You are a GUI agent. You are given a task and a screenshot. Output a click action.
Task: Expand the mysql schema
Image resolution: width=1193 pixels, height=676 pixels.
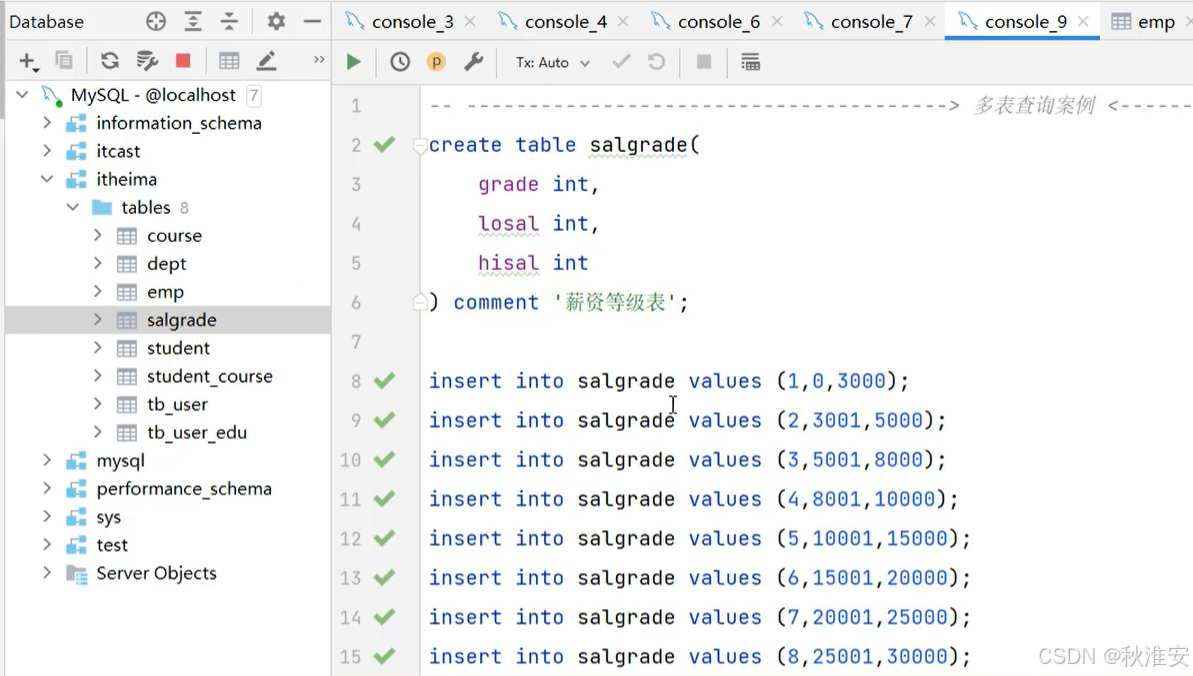coord(47,461)
